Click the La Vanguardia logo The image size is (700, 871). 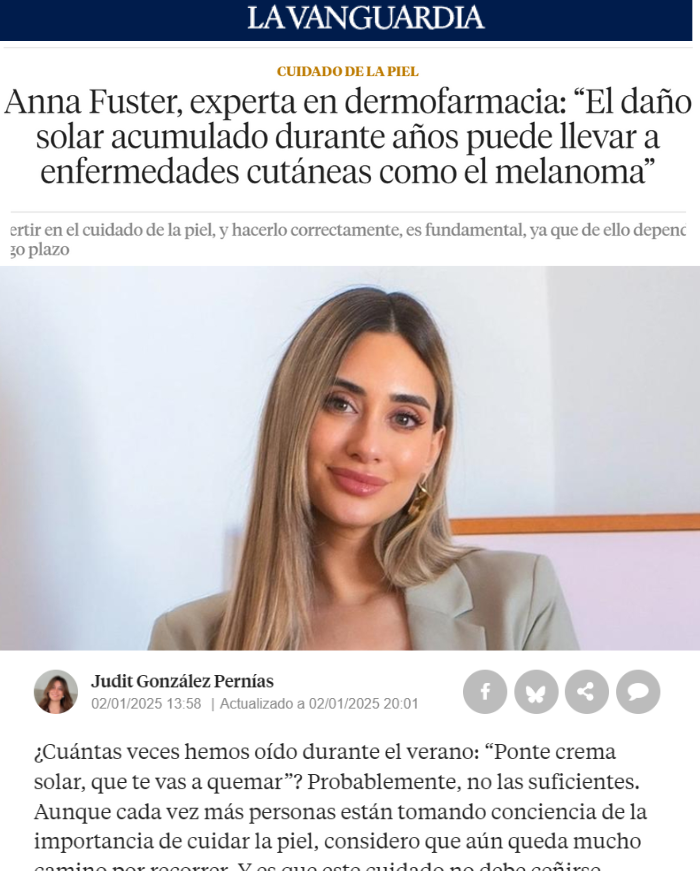366,18
